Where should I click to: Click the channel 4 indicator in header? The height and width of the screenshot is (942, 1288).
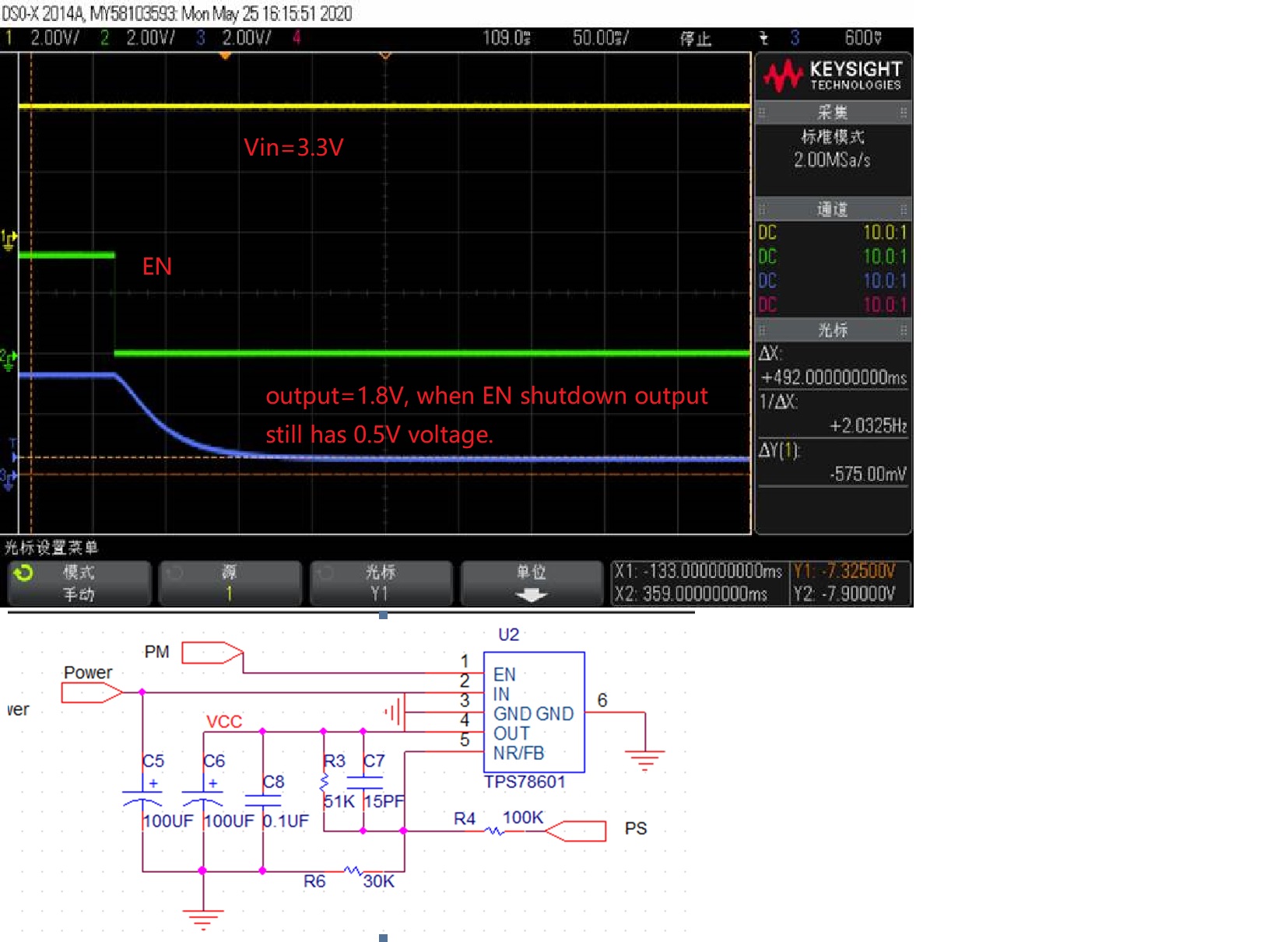[297, 37]
